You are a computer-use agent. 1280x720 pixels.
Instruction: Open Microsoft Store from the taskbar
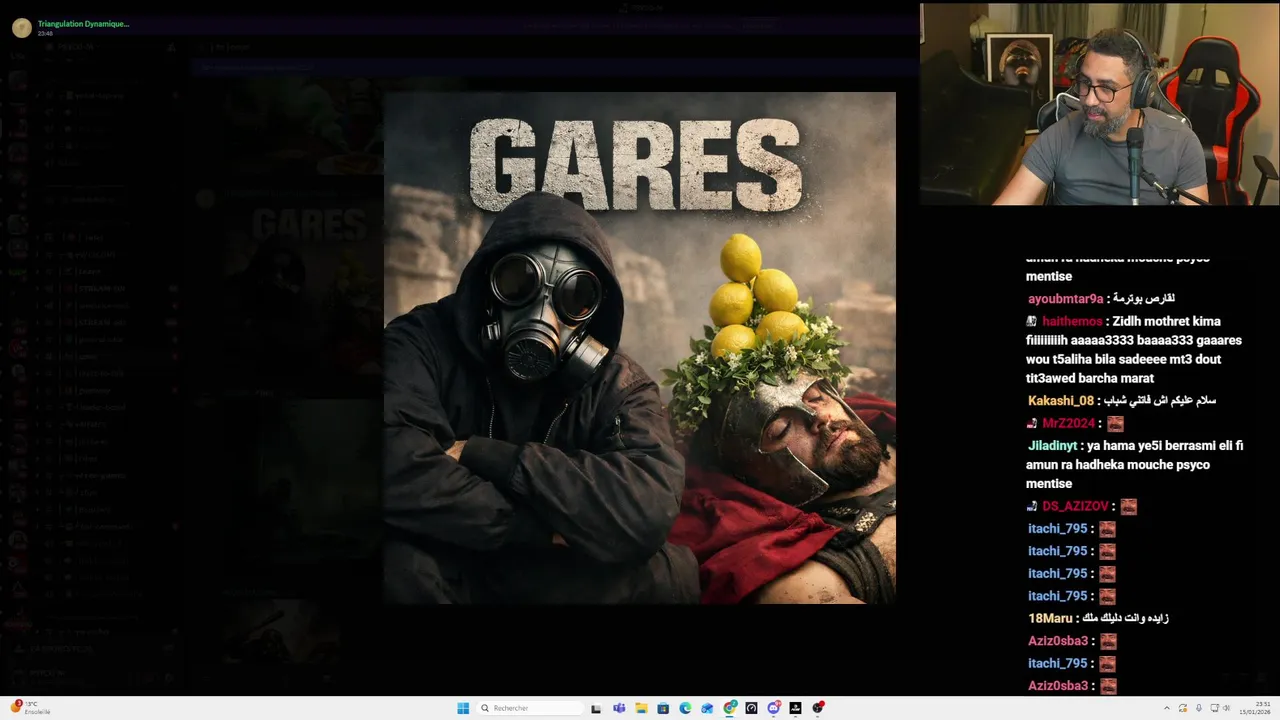[x=663, y=708]
